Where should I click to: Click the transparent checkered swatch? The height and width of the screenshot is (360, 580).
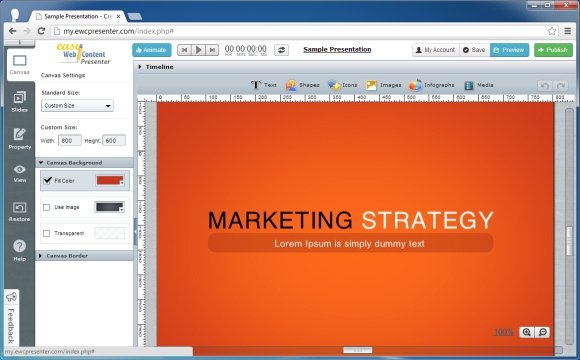[109, 233]
